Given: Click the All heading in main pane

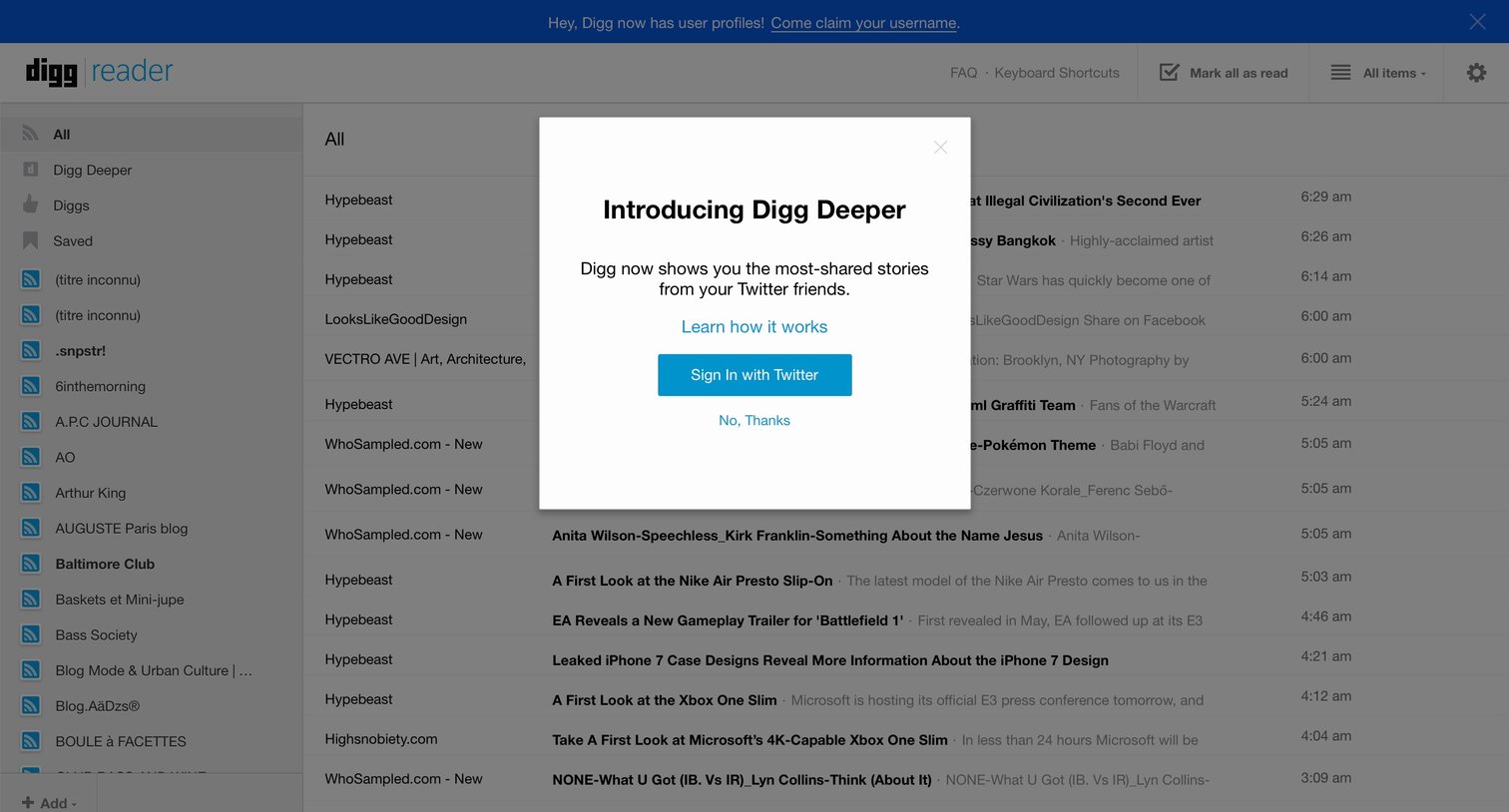Looking at the screenshot, I should (x=334, y=140).
